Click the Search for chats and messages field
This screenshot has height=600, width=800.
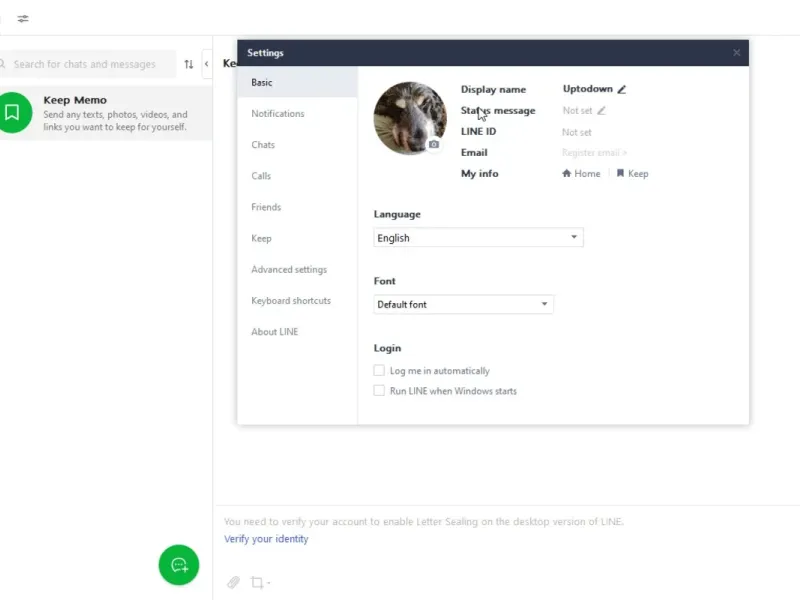click(88, 64)
